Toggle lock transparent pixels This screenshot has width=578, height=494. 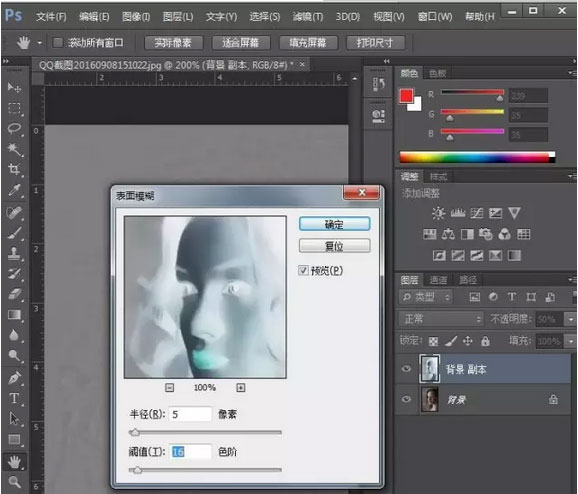[434, 341]
